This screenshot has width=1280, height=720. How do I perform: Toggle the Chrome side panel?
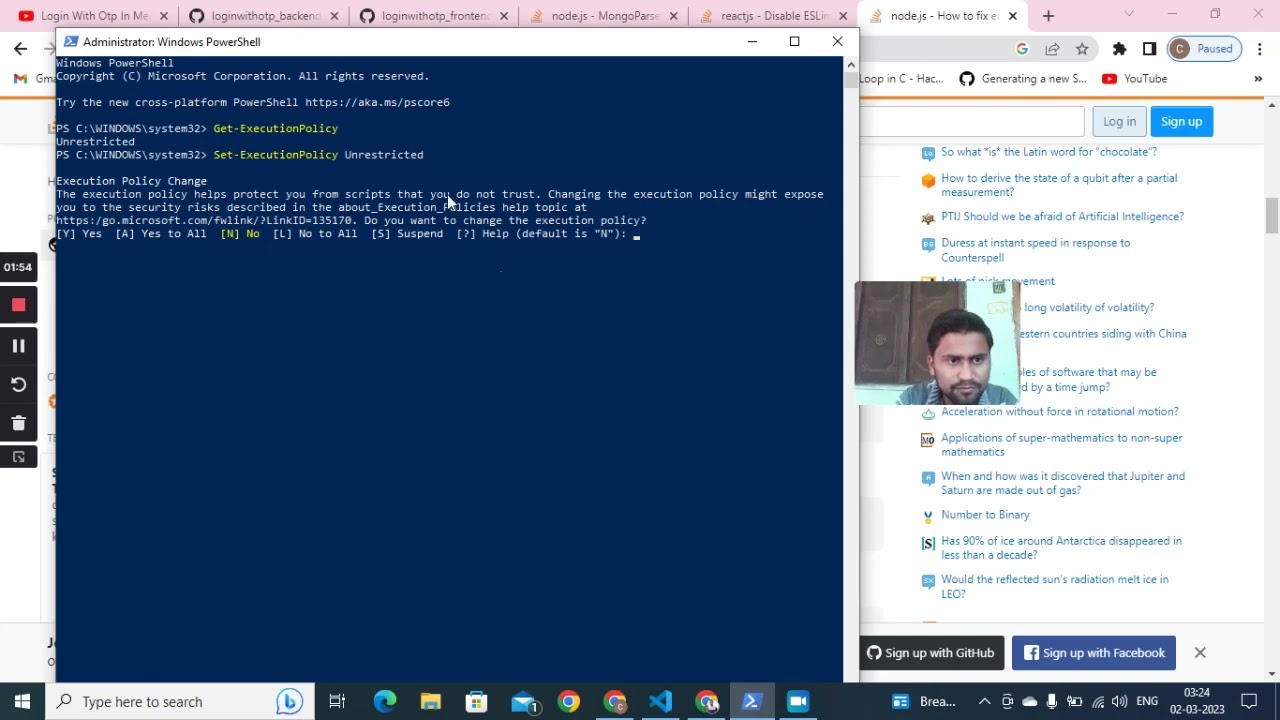click(1149, 49)
